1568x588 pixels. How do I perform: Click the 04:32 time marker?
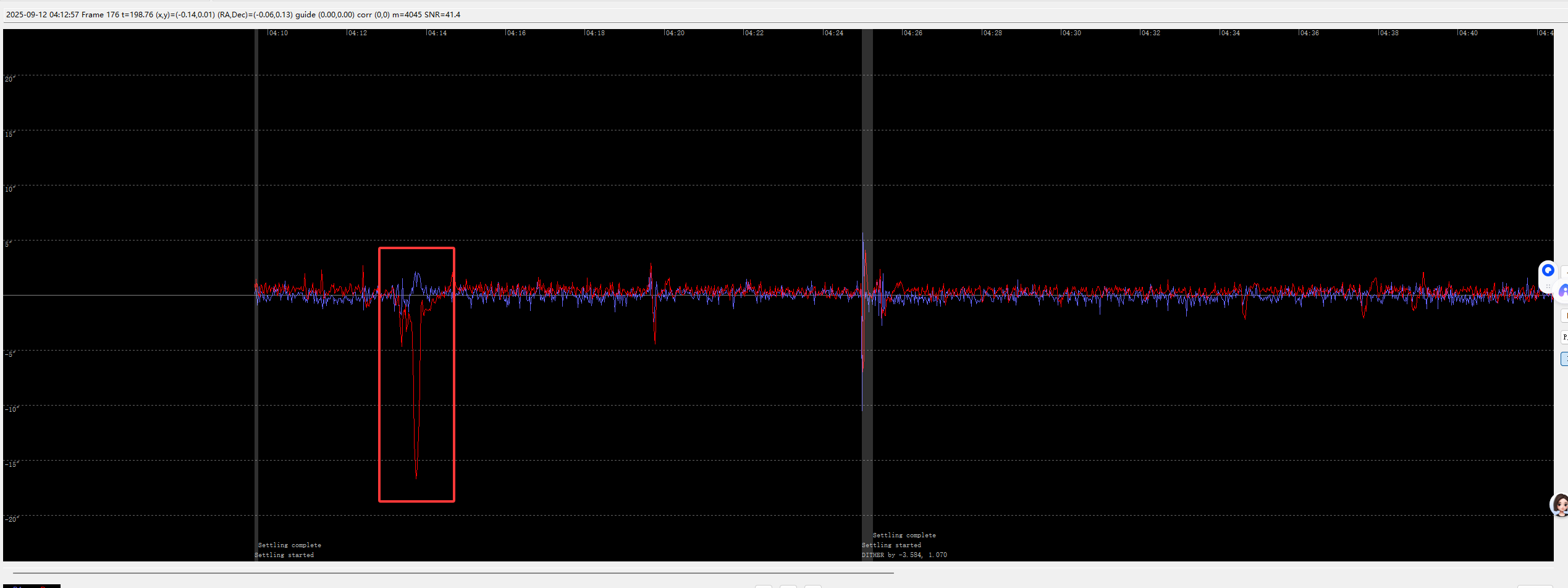[x=1150, y=33]
